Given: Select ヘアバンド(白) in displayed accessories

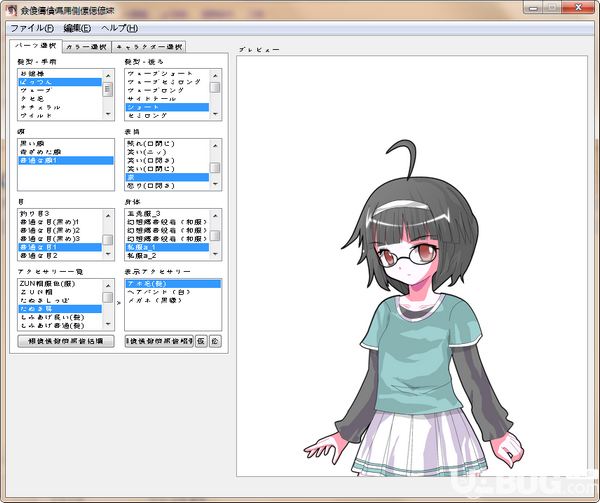Looking at the screenshot, I should coord(173,292).
